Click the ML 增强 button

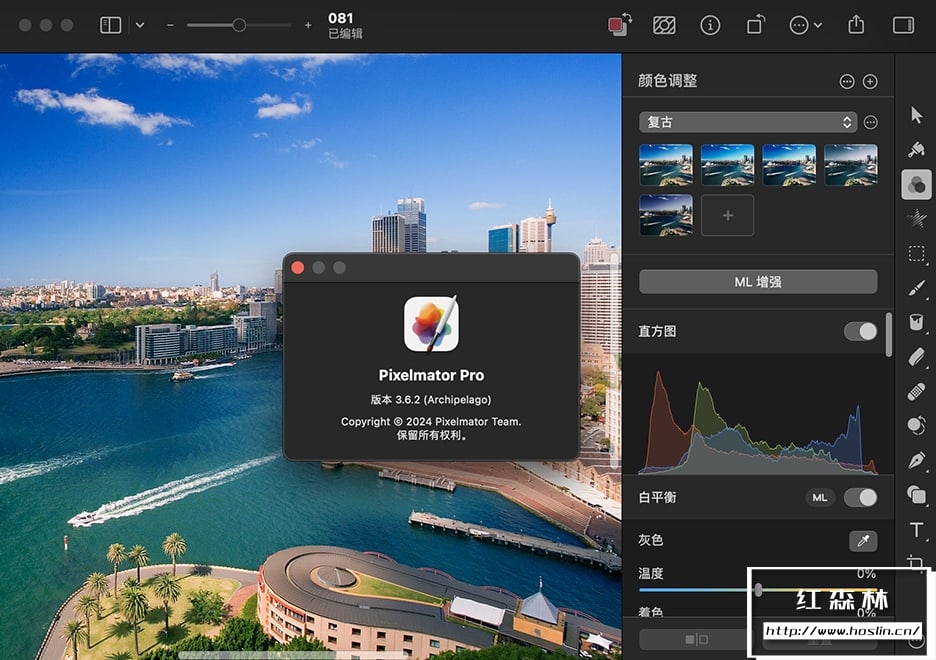tap(758, 282)
